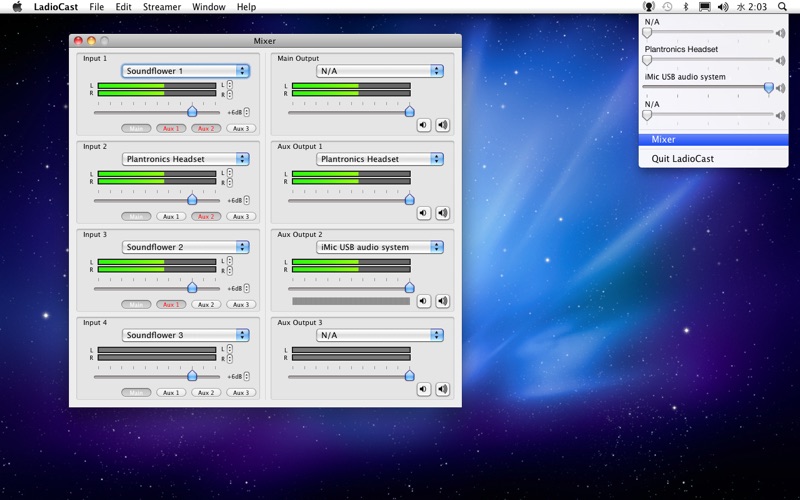Open Aux Output 1 Plantronics Headset dropdown
Viewport: 800px width, 500px height.
point(380,159)
